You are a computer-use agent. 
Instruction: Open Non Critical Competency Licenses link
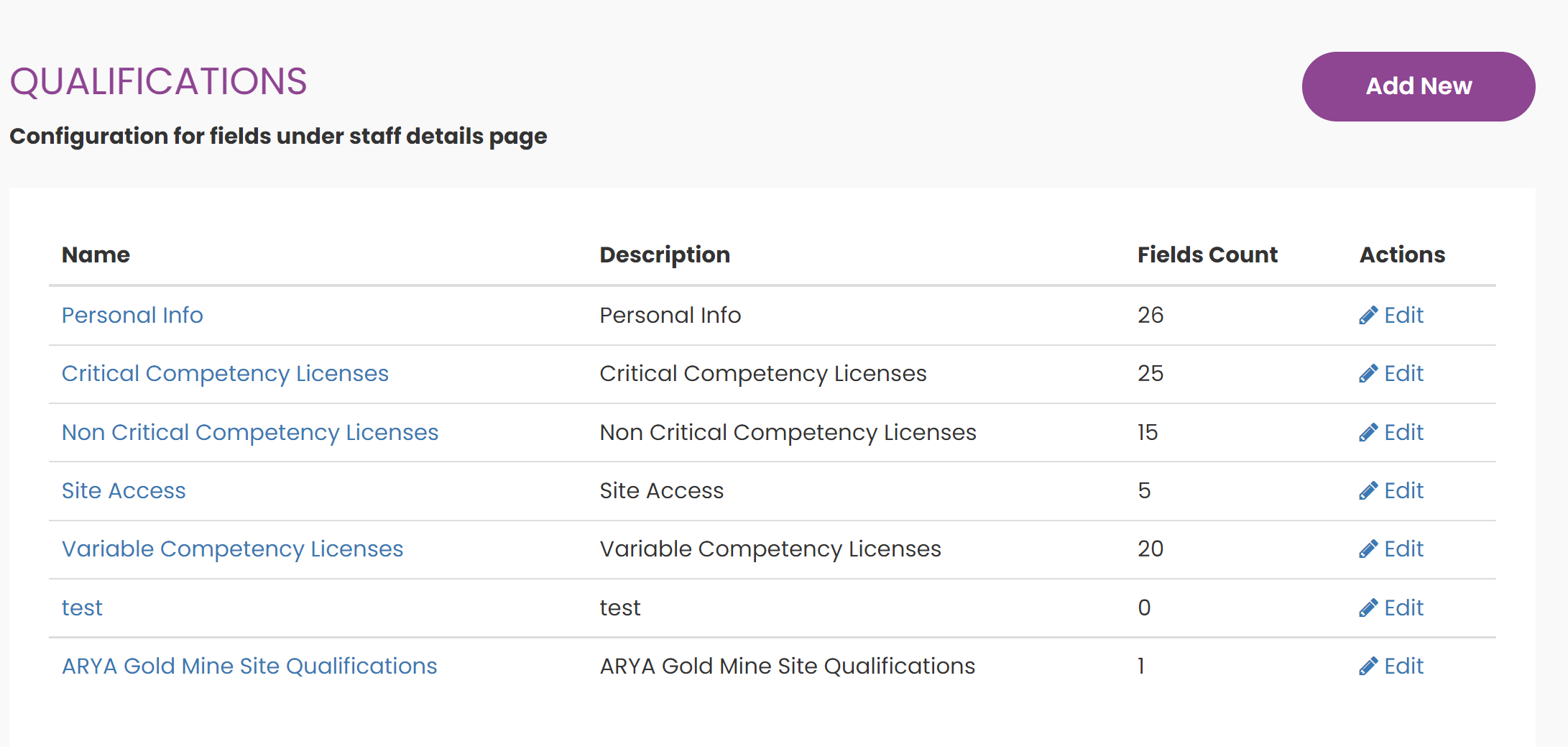pyautogui.click(x=249, y=432)
